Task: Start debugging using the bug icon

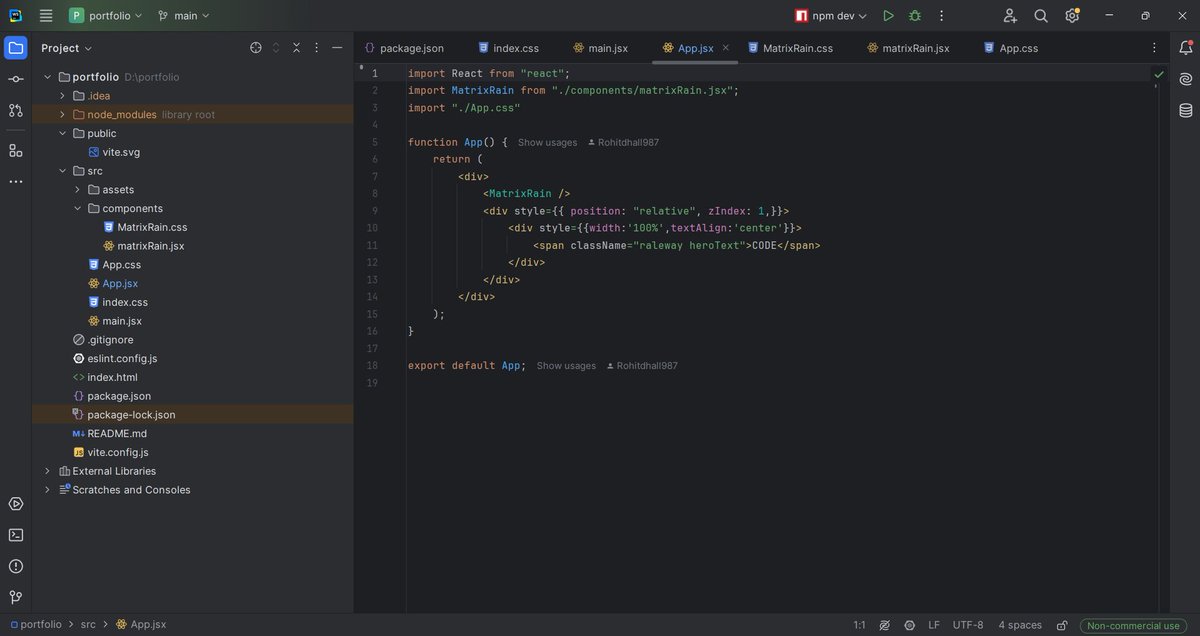Action: pyautogui.click(x=914, y=15)
